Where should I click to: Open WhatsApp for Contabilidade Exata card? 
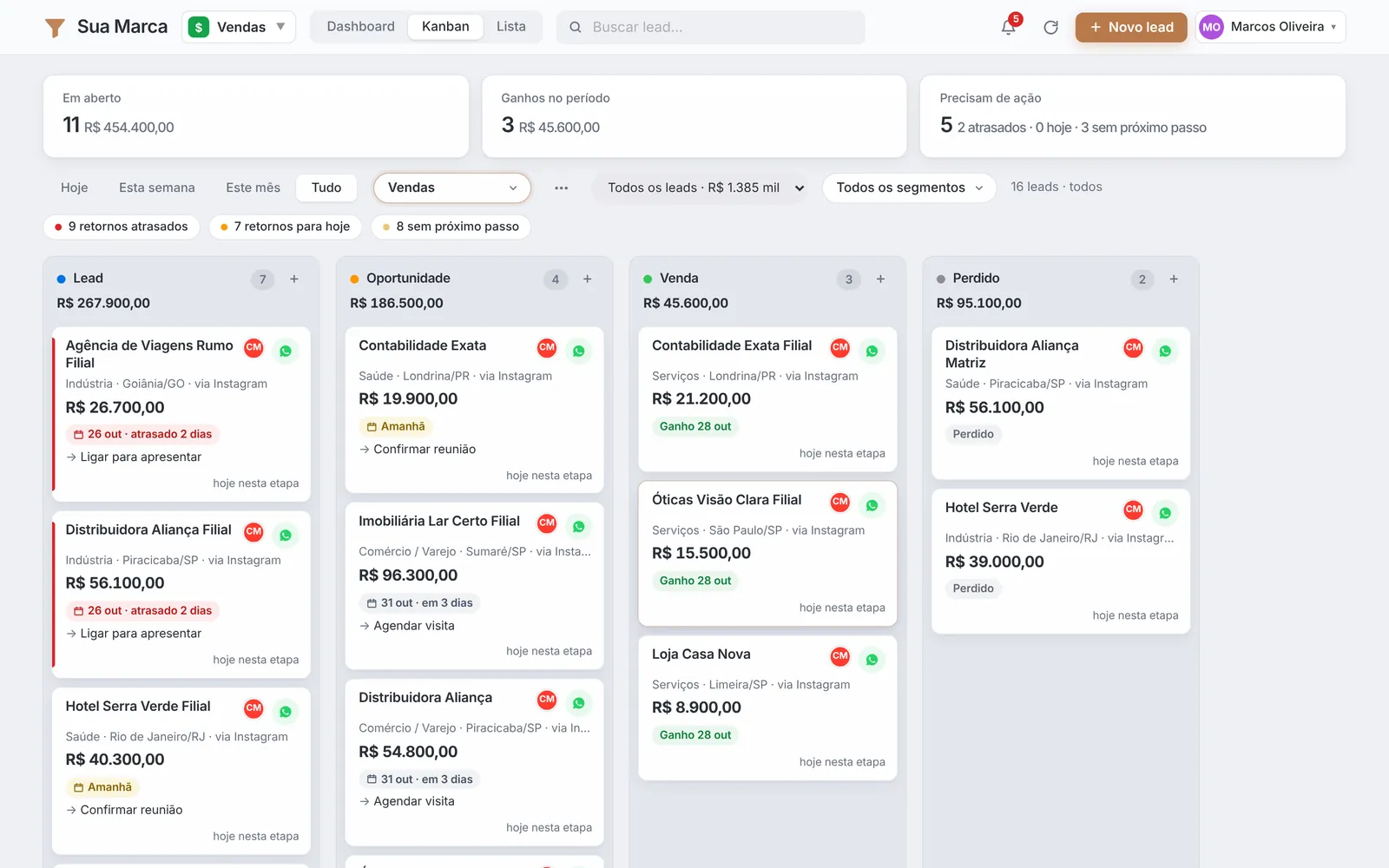point(579,351)
